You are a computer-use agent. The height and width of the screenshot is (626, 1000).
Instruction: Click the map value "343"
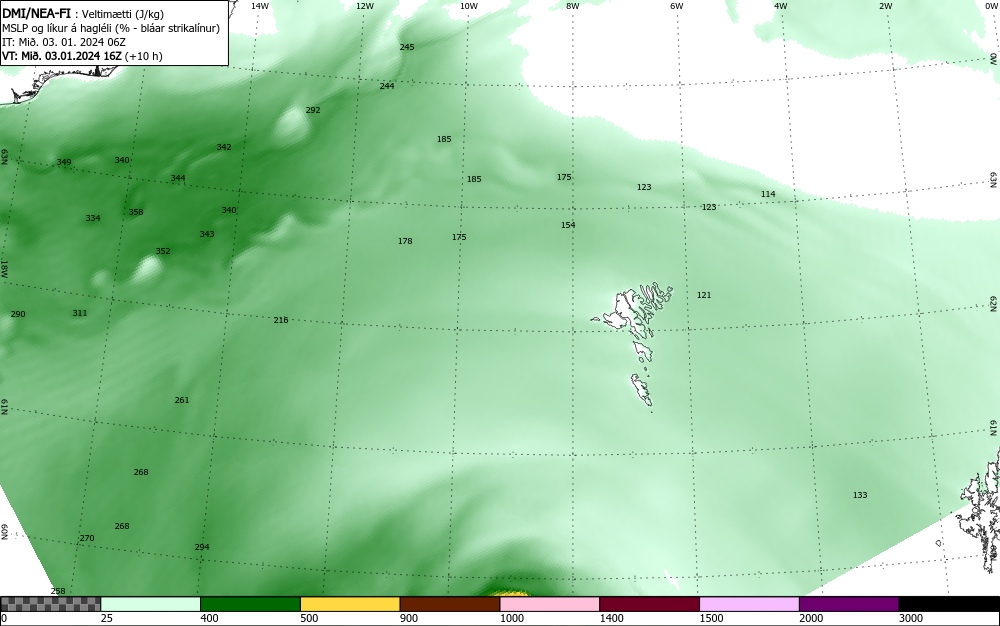pyautogui.click(x=207, y=234)
